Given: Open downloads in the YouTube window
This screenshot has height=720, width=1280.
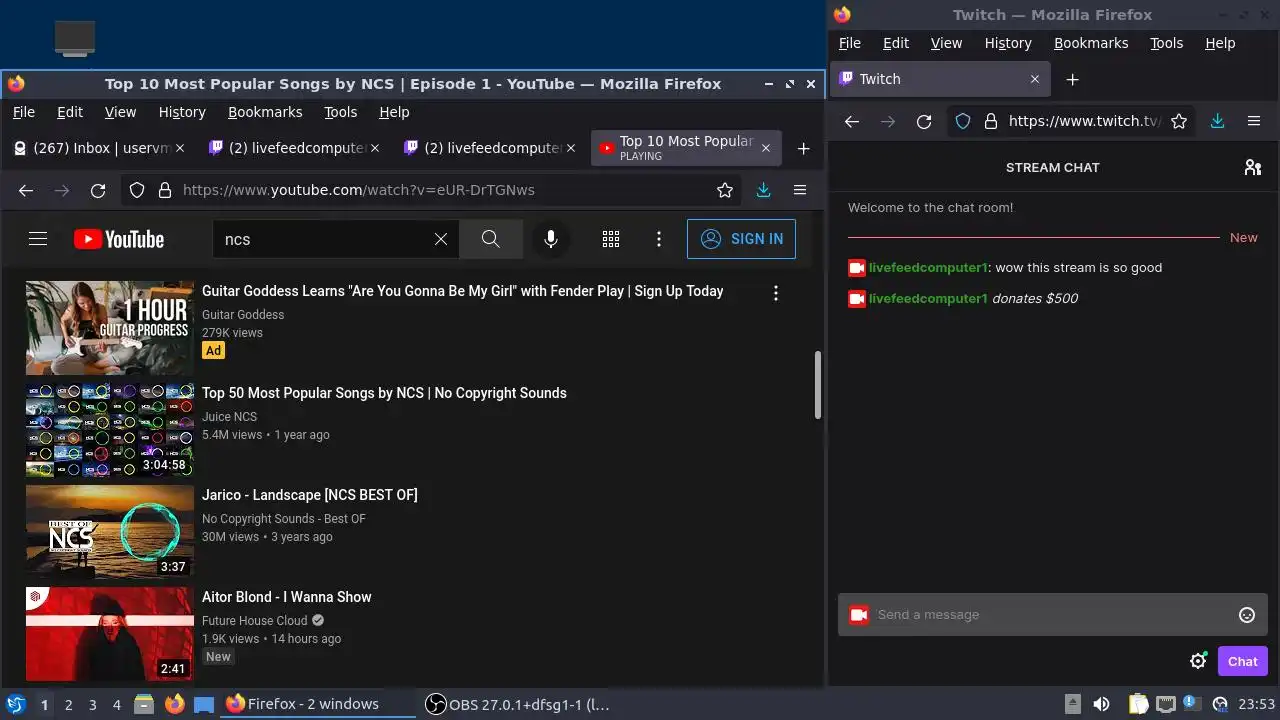Looking at the screenshot, I should pos(763,190).
